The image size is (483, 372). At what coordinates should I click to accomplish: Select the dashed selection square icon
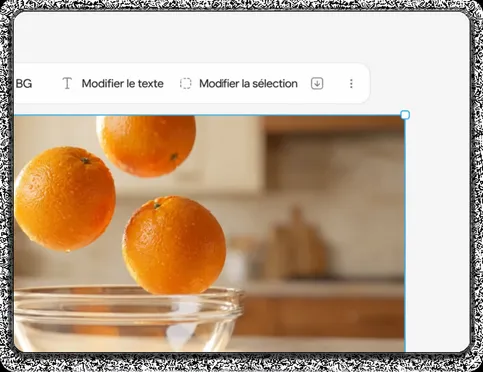pos(186,83)
